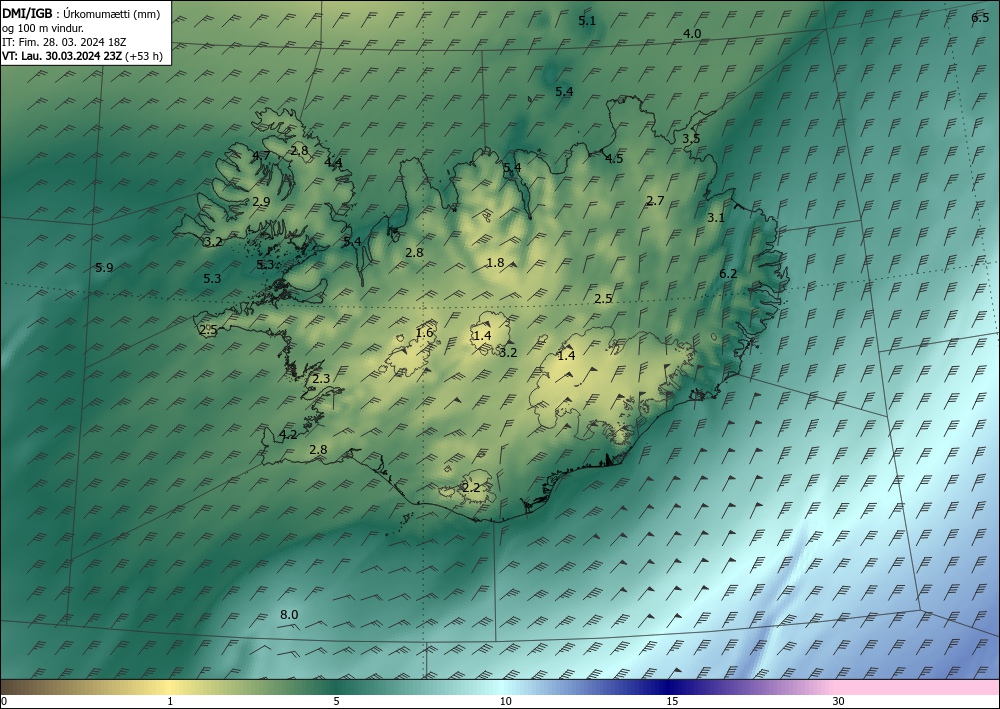1000x709 pixels.
Task: Click the 1 label on the colour scale
Action: tap(170, 701)
